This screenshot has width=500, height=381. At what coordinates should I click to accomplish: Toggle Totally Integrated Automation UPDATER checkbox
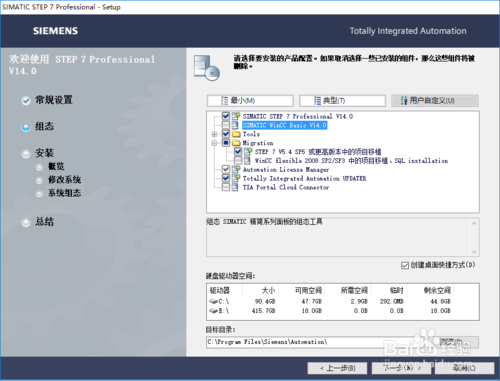click(x=226, y=178)
